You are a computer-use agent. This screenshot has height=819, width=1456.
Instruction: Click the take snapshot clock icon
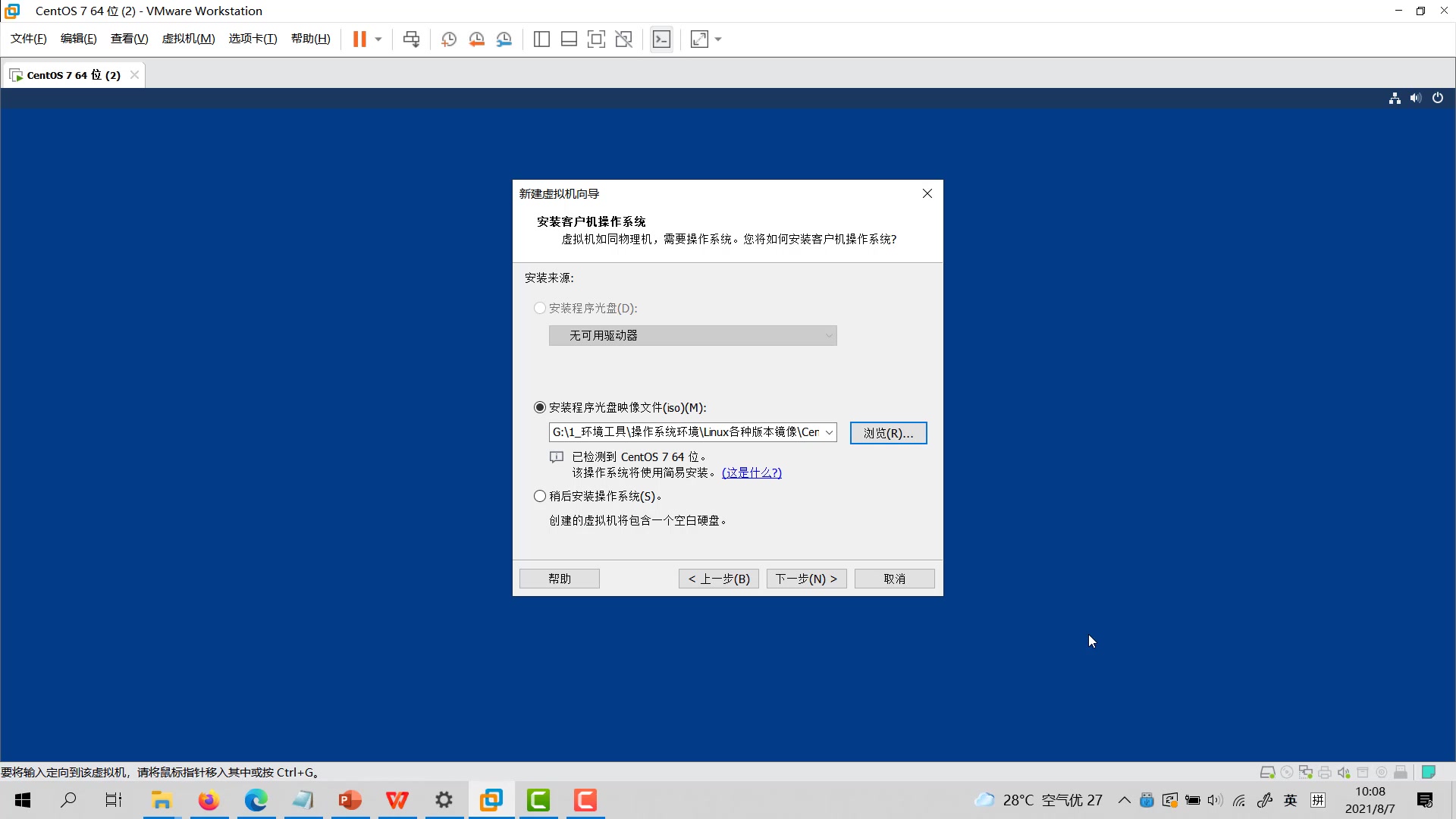point(449,39)
